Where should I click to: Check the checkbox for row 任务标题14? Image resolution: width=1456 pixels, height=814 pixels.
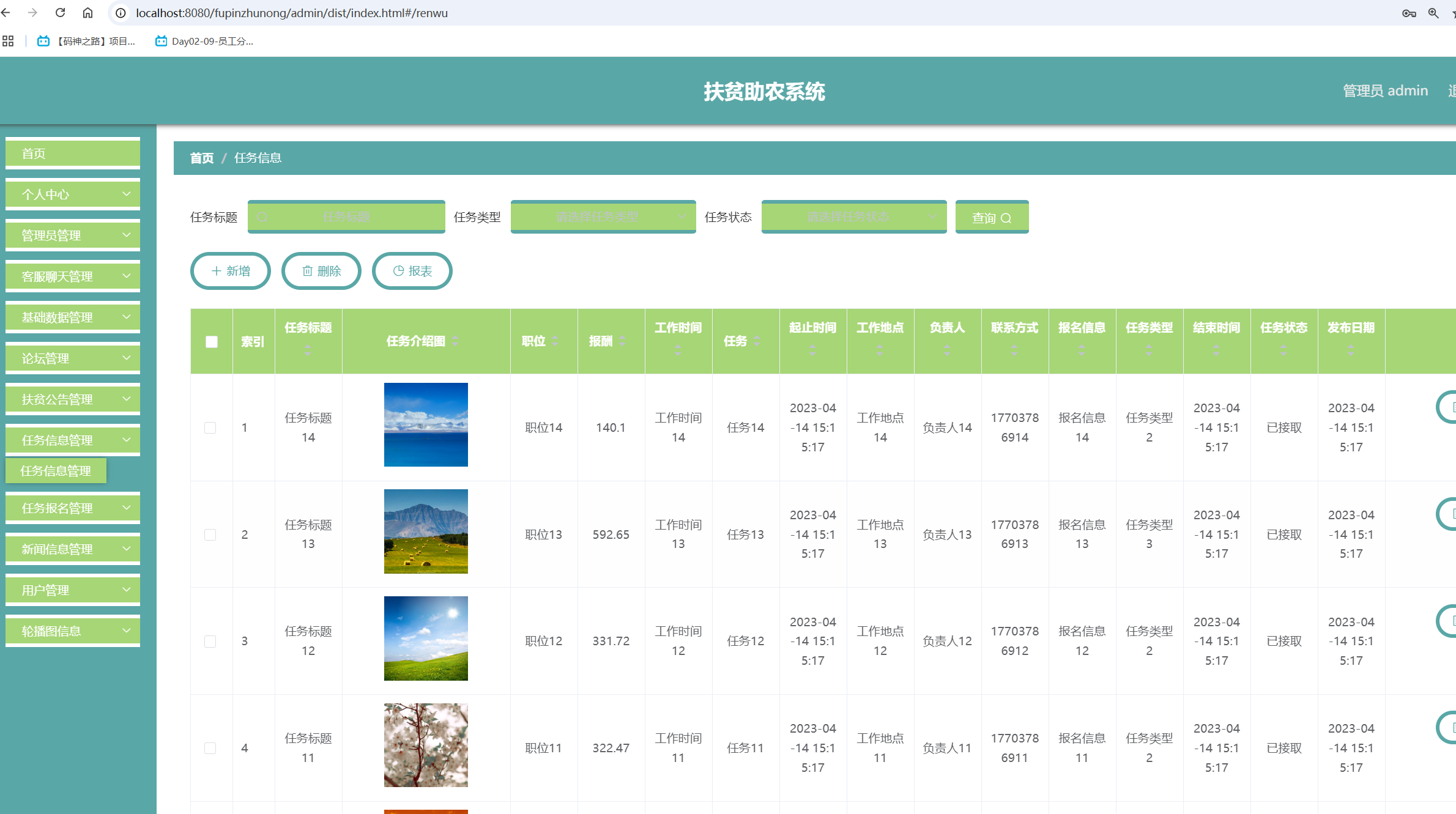[x=210, y=427]
